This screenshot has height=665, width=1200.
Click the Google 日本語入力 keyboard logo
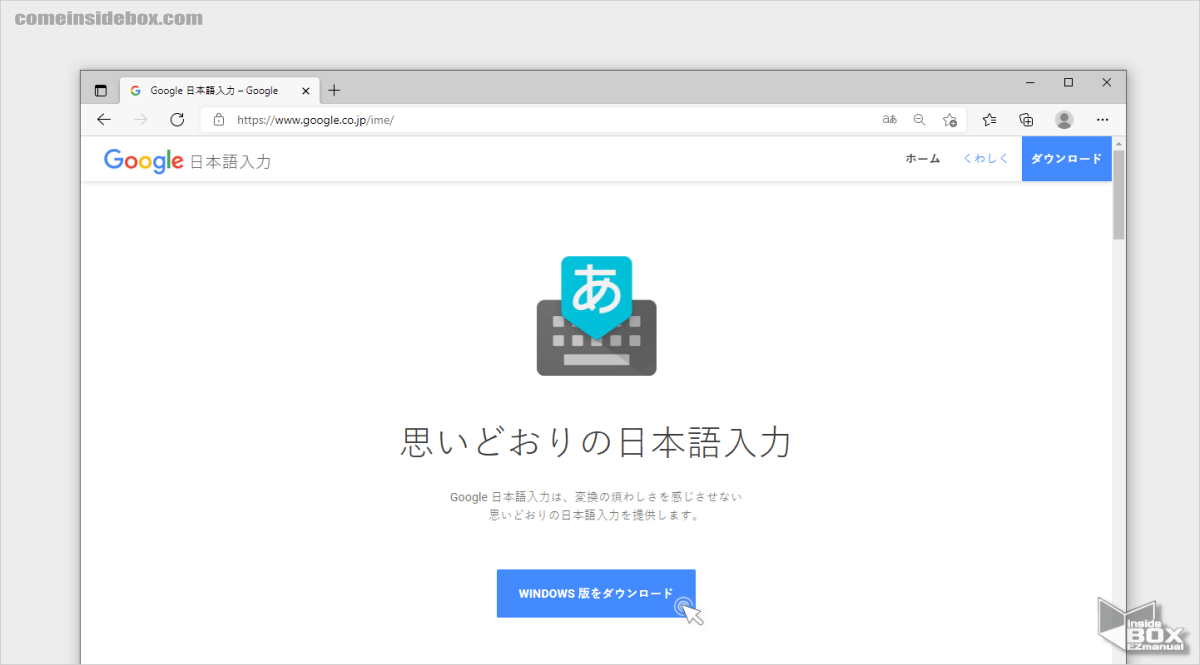coord(597,315)
